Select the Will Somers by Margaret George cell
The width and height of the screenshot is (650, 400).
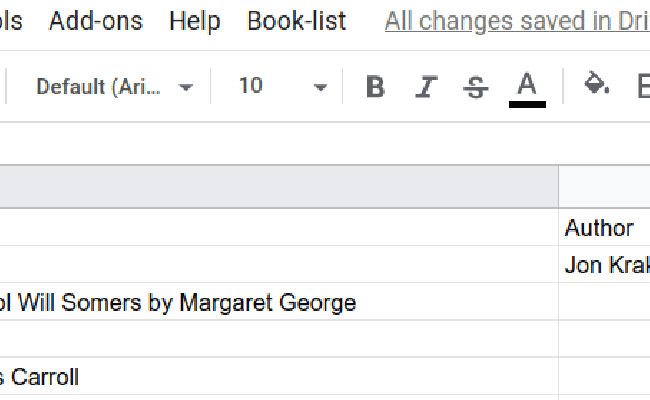[x=279, y=302]
